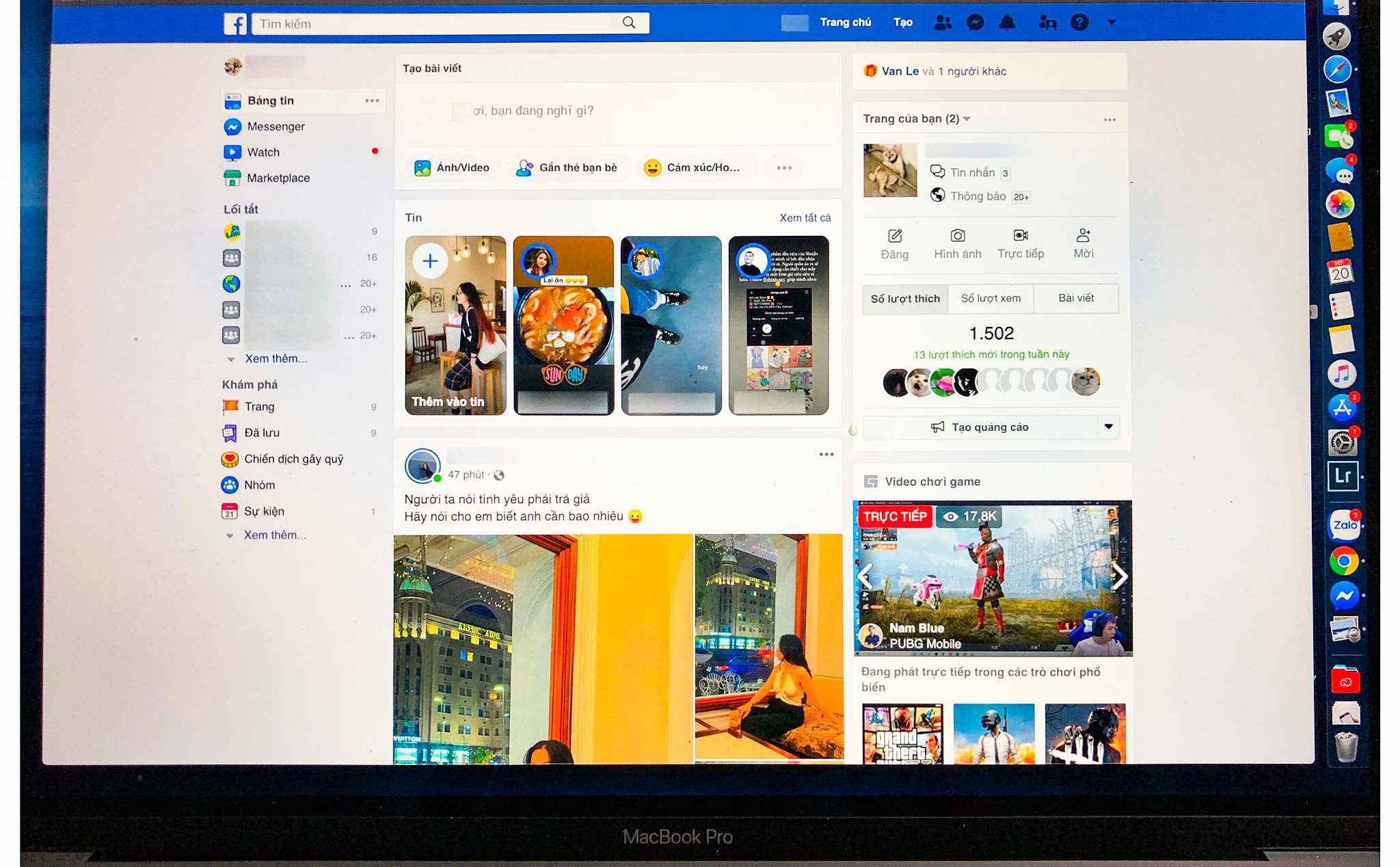
Task: Click the search magnifier icon
Action: [x=629, y=23]
